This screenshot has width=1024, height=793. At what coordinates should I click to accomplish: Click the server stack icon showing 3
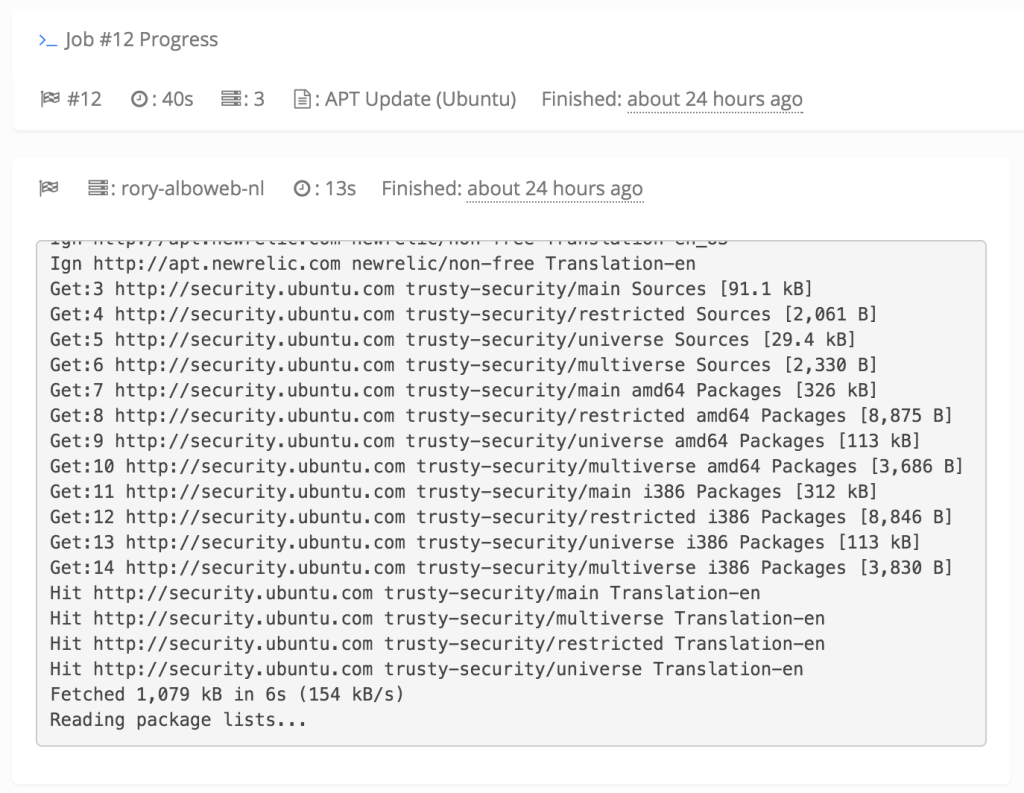231,99
